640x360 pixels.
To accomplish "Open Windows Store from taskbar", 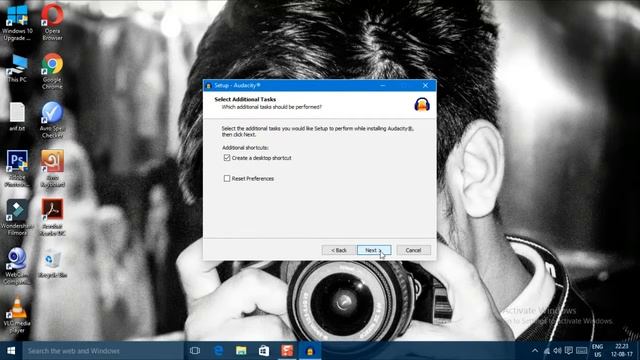I will [264, 351].
